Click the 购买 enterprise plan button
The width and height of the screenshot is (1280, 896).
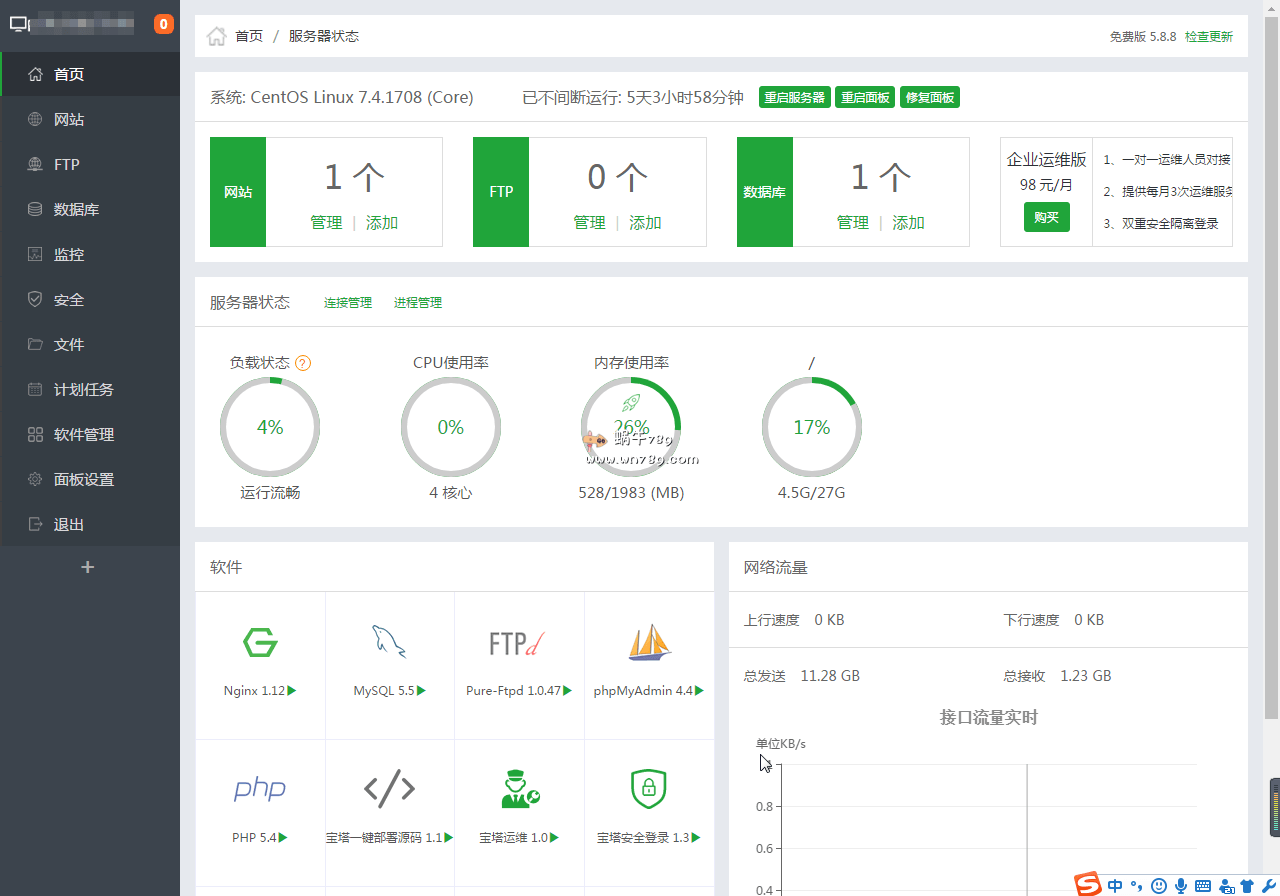1046,217
